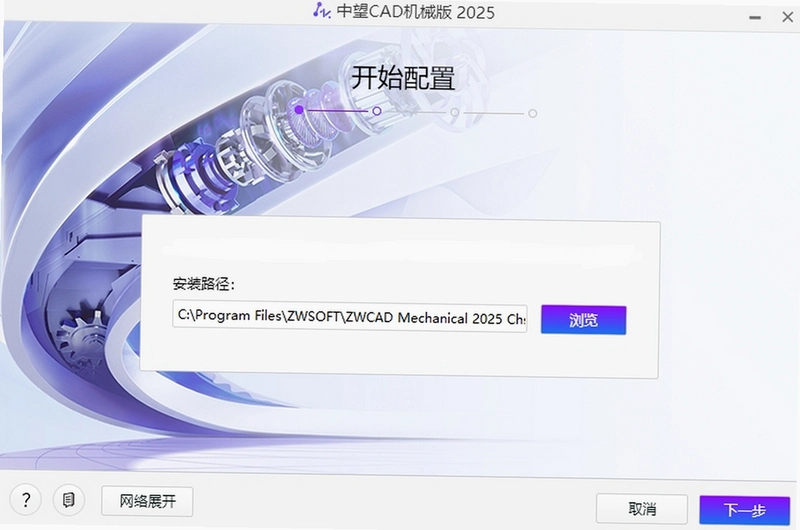800x530 pixels.
Task: Click the second-step progress circle
Action: click(377, 111)
